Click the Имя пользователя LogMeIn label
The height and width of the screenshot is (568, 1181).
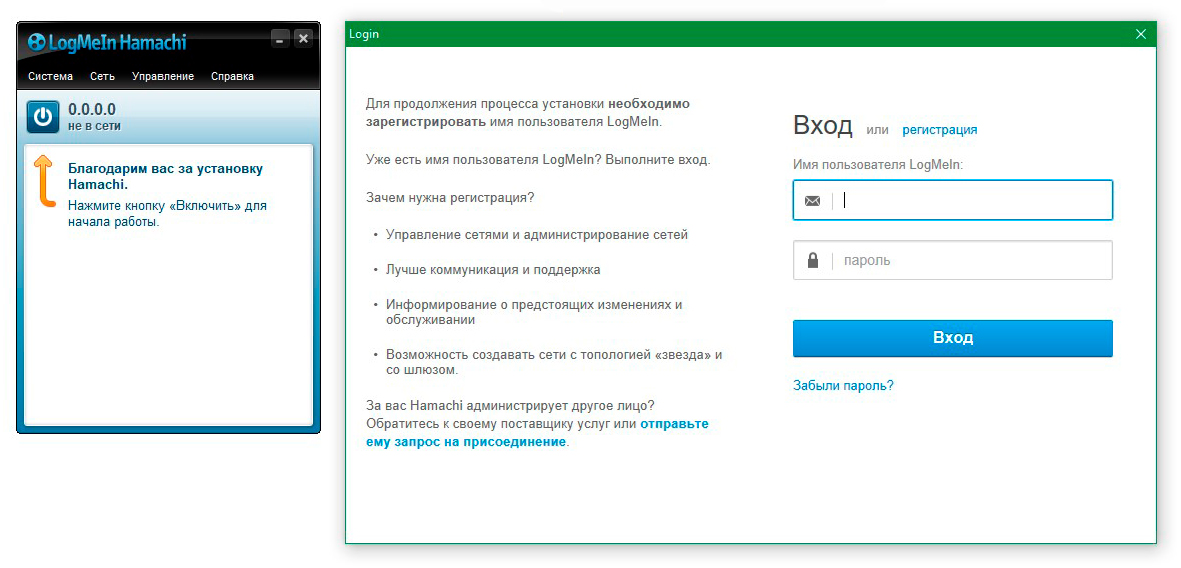click(x=878, y=164)
